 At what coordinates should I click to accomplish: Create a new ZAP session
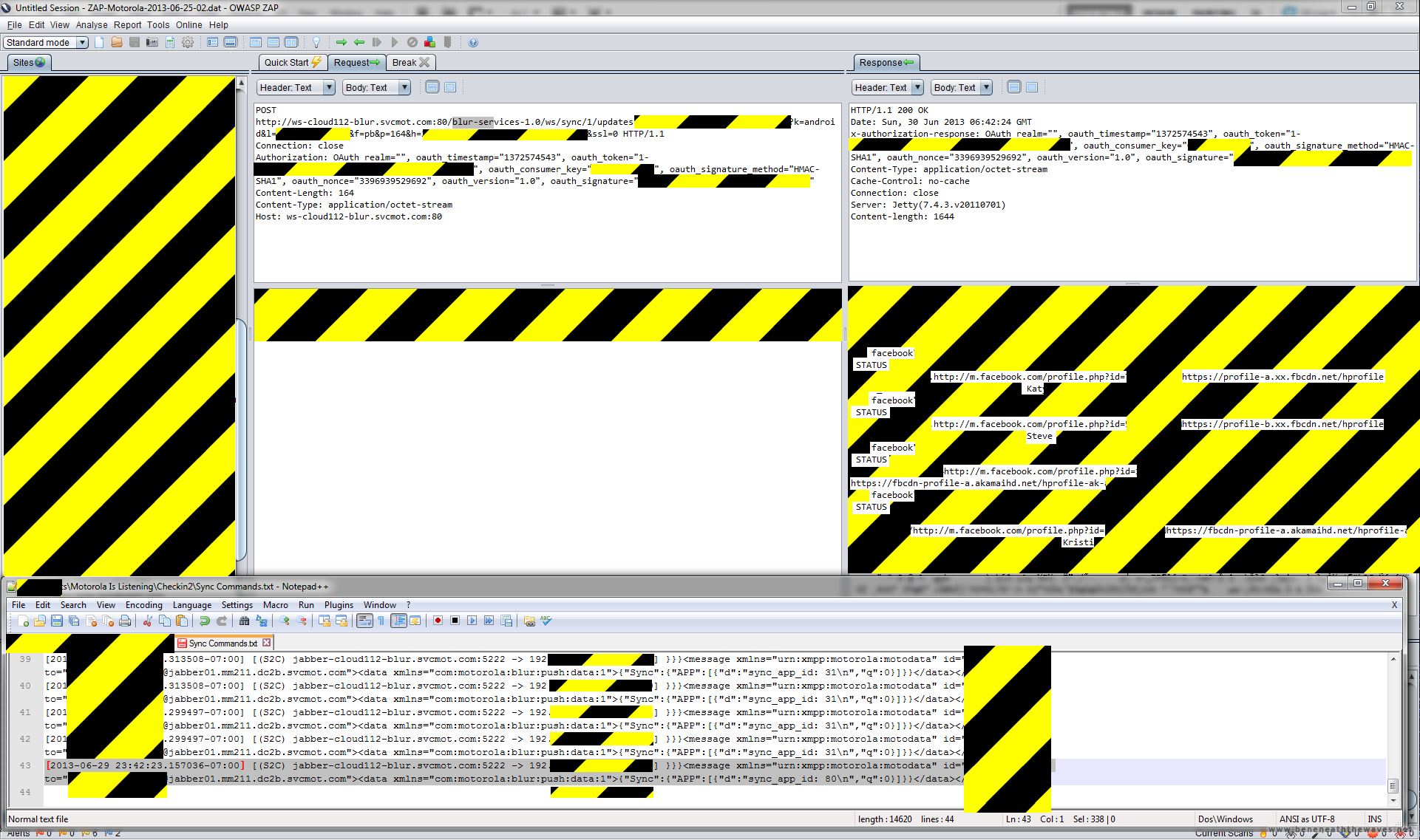pyautogui.click(x=99, y=42)
